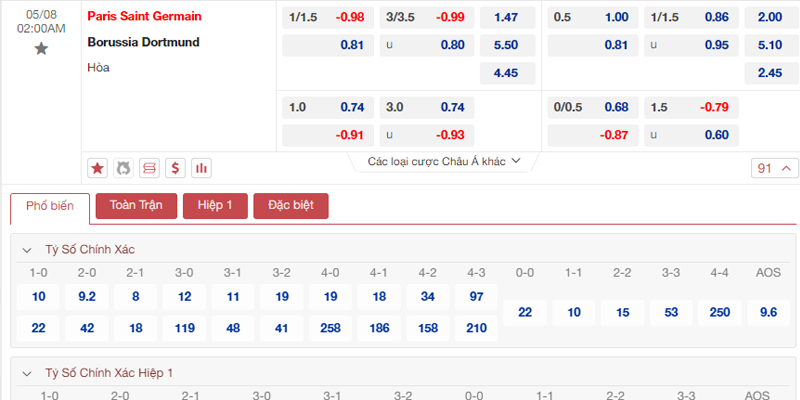
Task: Pick over 1.5 odds -0.79
Action: click(691, 108)
